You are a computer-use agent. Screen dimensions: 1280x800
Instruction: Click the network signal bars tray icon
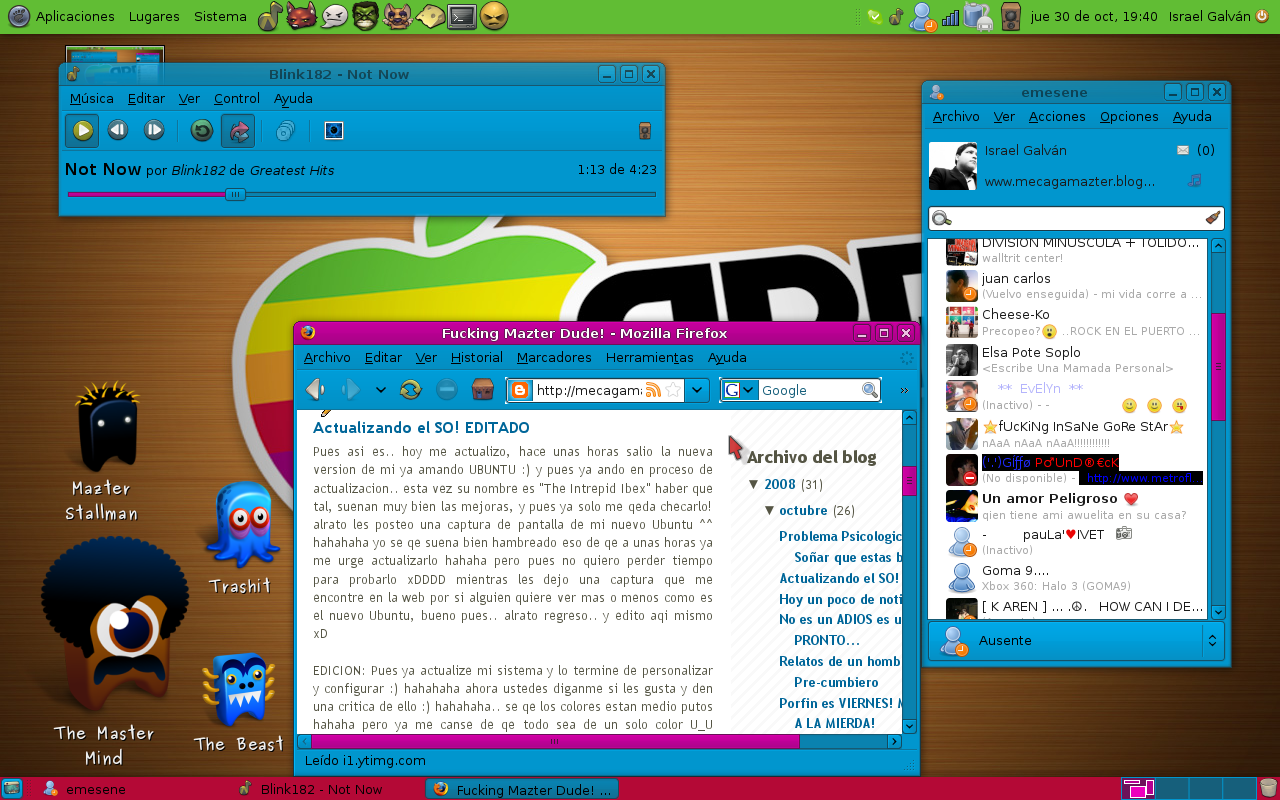click(950, 17)
